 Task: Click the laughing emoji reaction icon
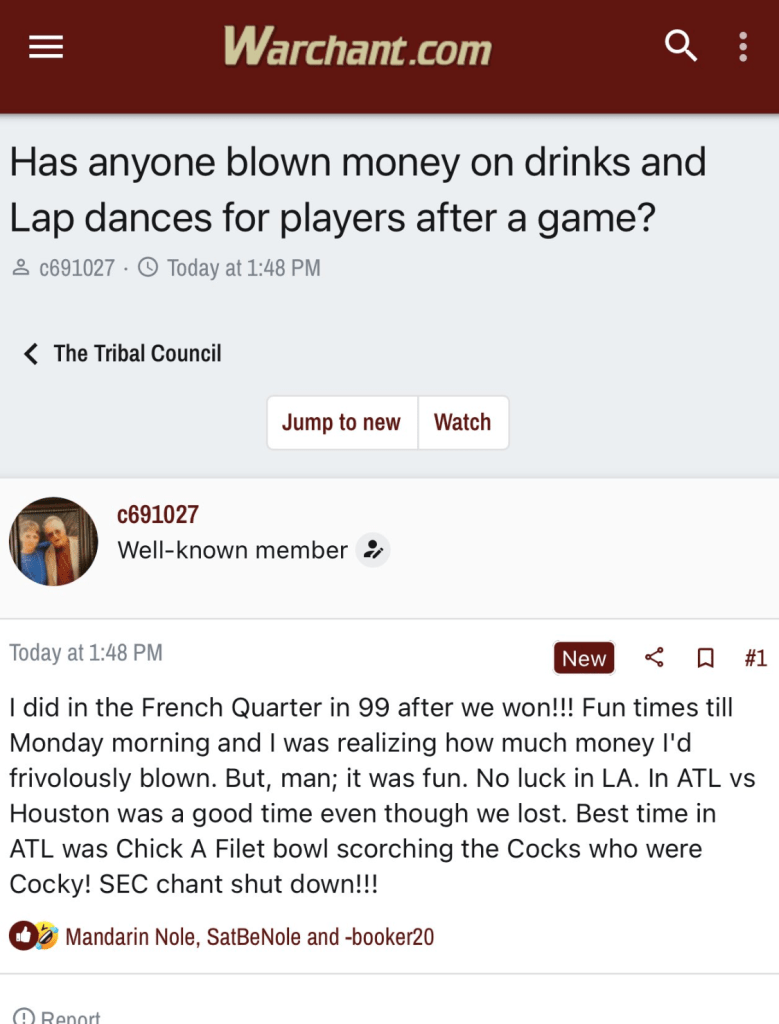point(46,936)
